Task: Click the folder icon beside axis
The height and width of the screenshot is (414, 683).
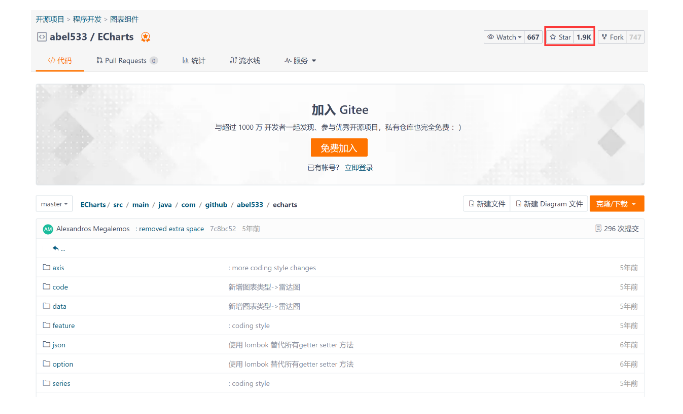Action: (x=46, y=267)
